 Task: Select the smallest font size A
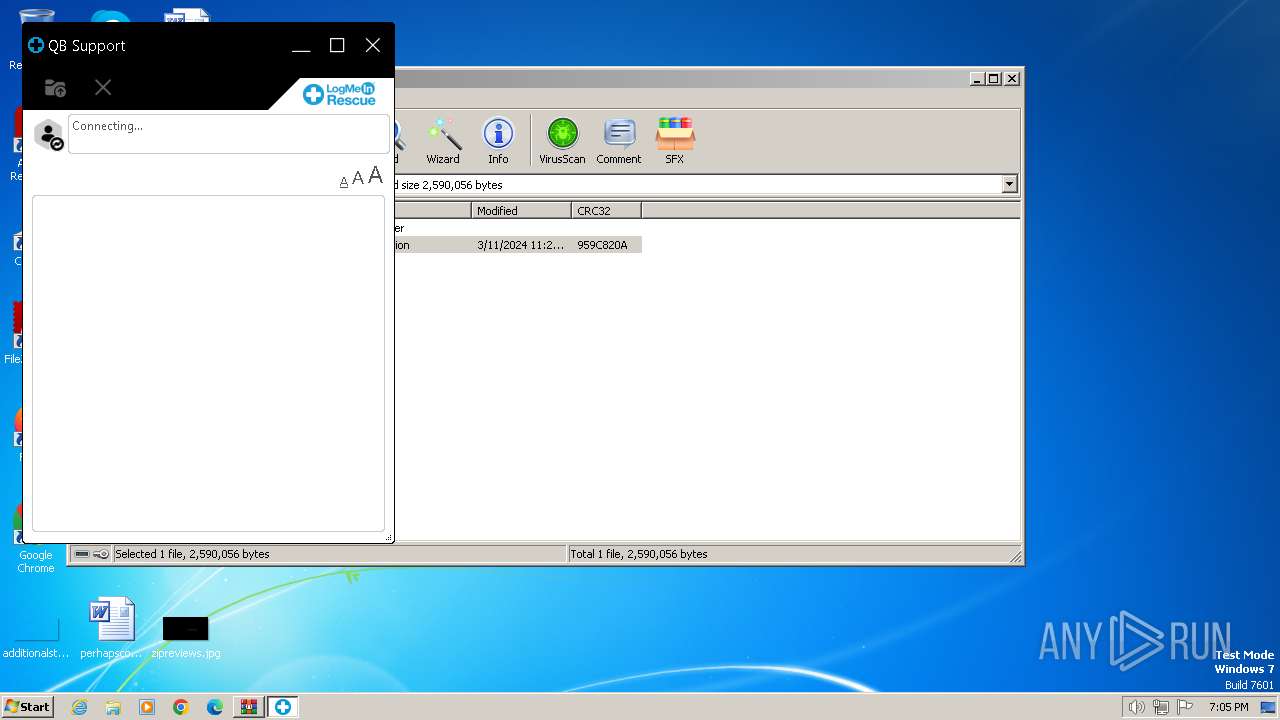(344, 182)
